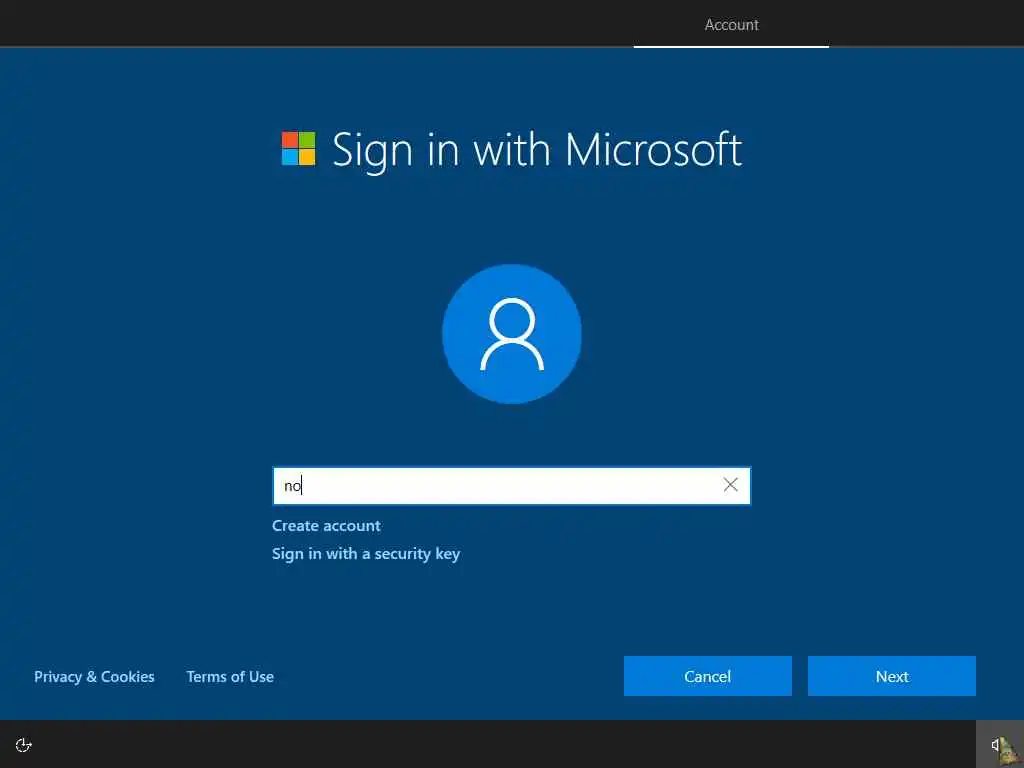Open the Terms of Use link

(x=230, y=677)
